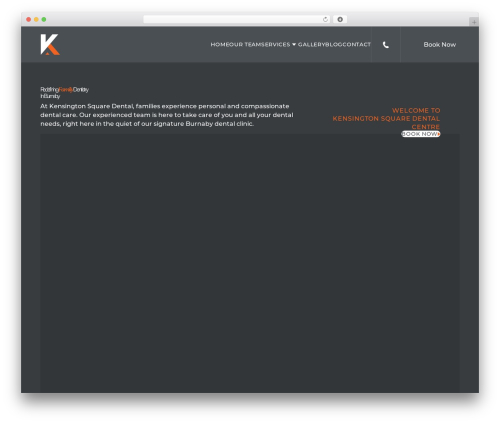Open a new tab with plus button
Viewport: 500px width, 423px height.
474,22
